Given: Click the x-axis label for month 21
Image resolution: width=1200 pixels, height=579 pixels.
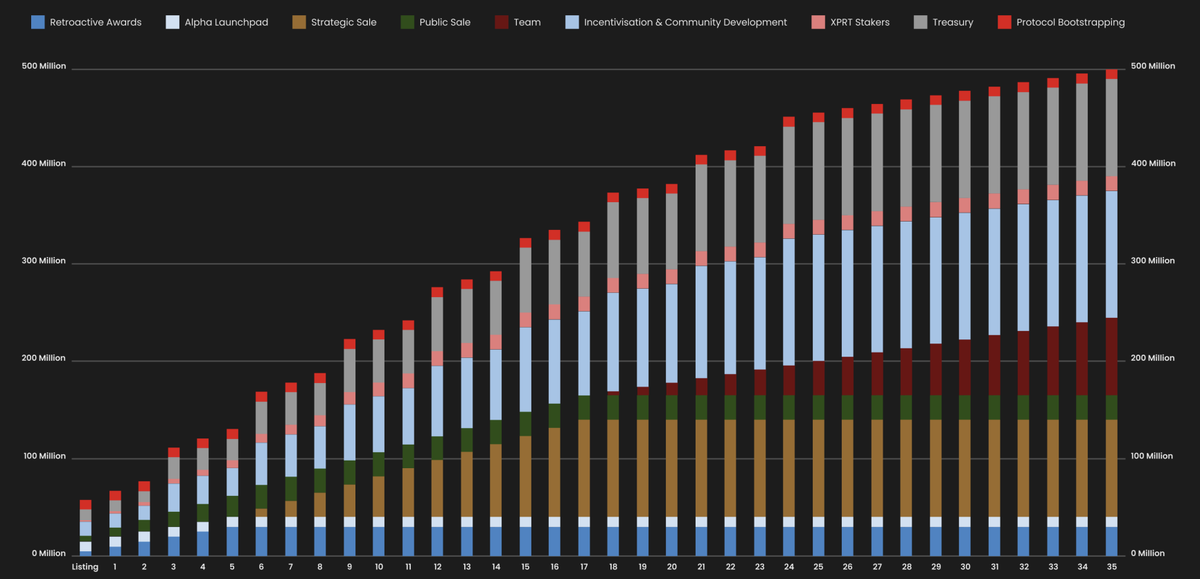Looking at the screenshot, I should click(701, 567).
